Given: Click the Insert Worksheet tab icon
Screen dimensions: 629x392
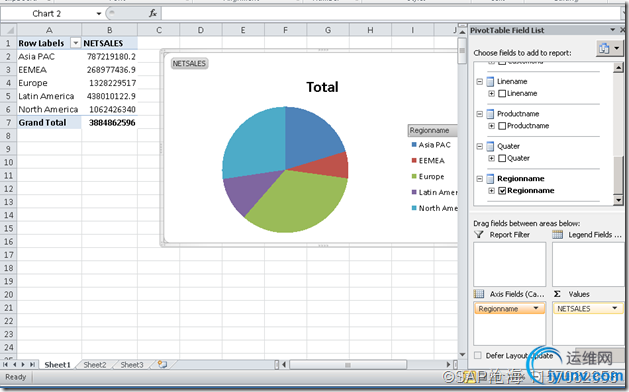Looking at the screenshot, I should click(x=162, y=364).
